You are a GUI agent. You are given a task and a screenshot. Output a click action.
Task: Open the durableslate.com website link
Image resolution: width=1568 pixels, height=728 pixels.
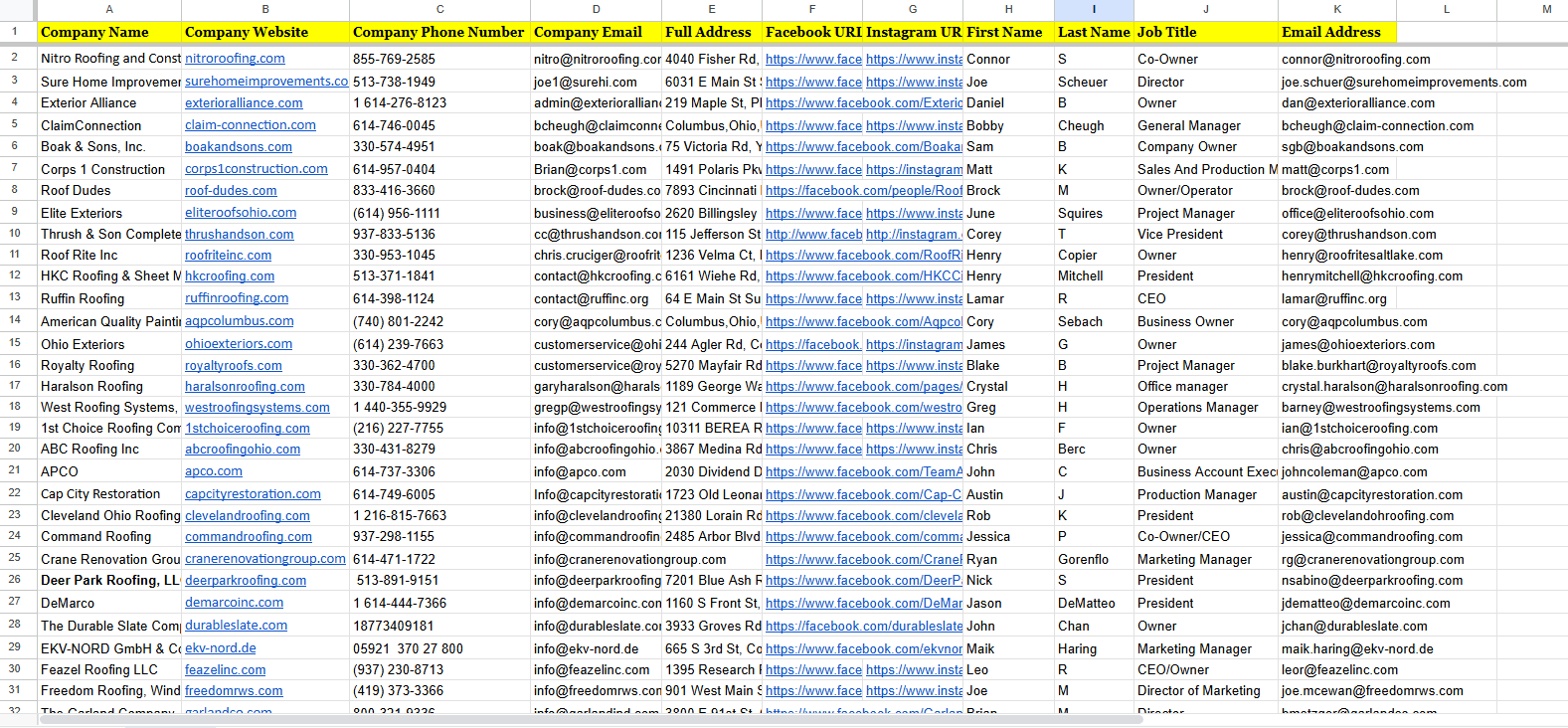[x=236, y=626]
